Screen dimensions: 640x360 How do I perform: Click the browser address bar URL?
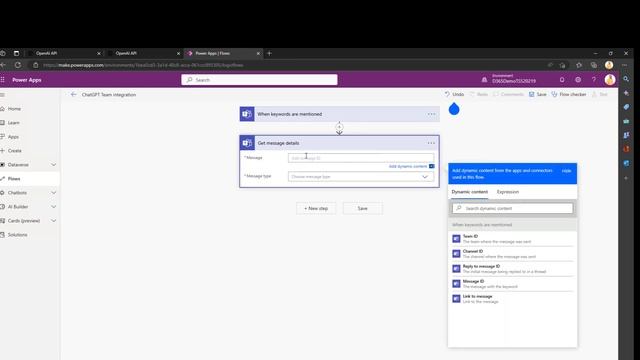143,65
